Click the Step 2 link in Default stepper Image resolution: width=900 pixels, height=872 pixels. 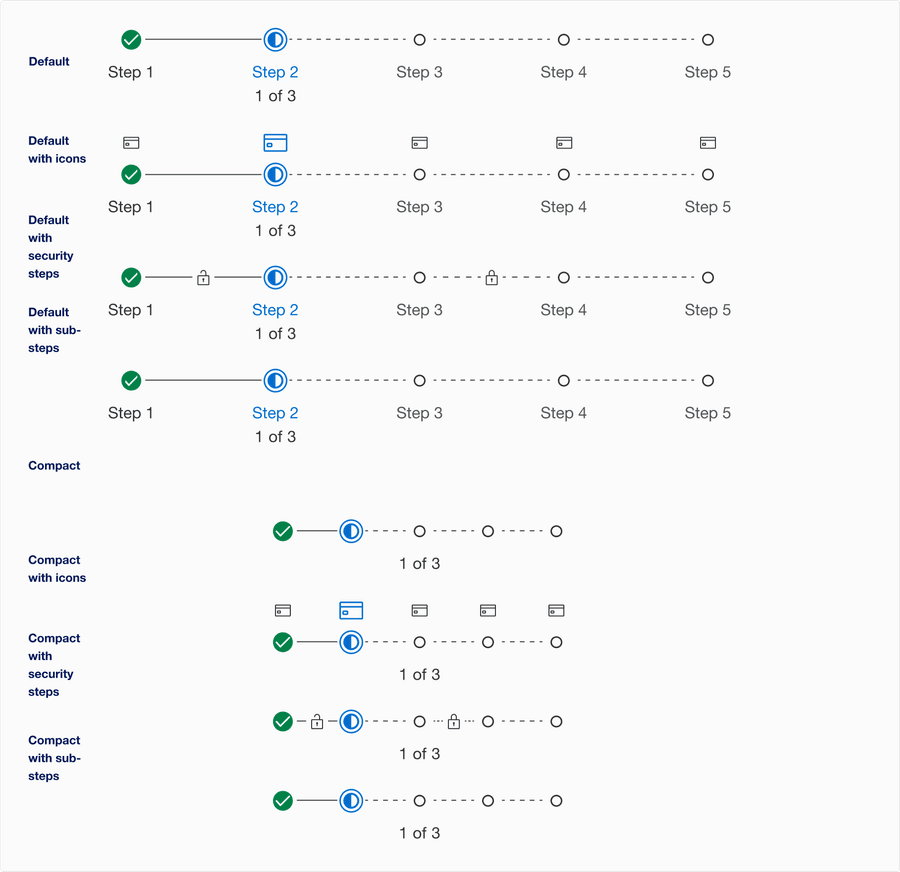[275, 72]
